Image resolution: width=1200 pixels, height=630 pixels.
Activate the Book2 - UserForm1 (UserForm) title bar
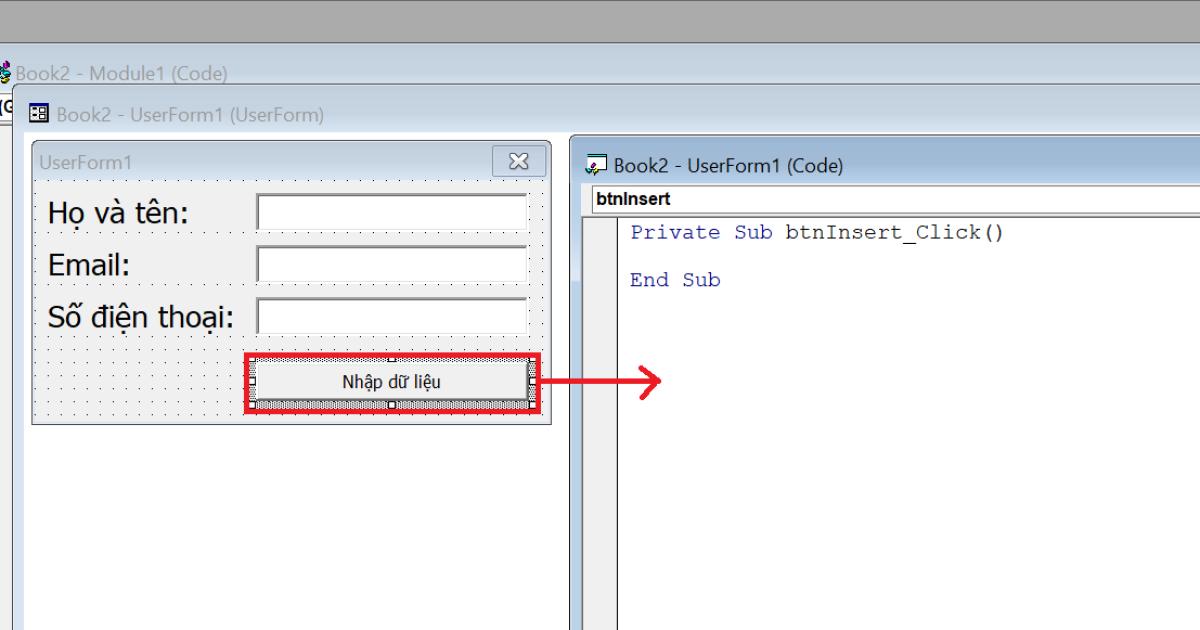click(x=200, y=114)
